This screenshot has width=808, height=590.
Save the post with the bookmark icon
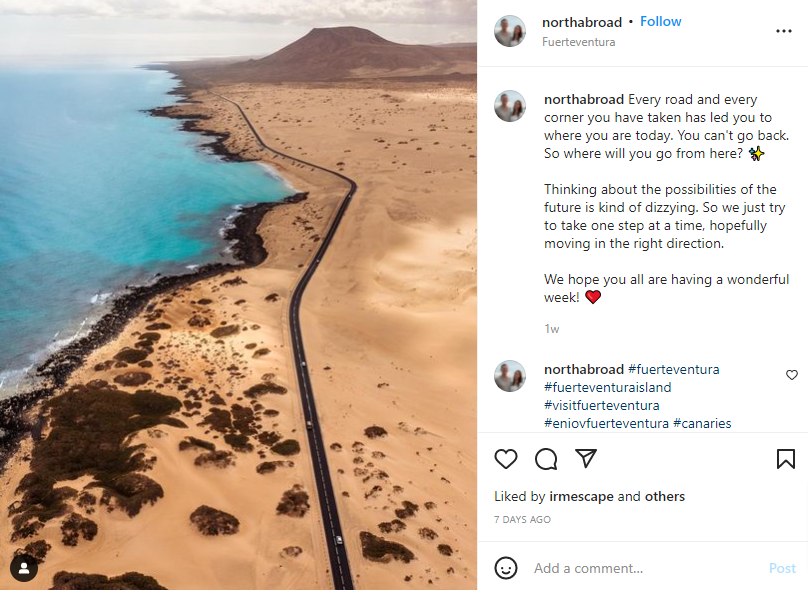(785, 459)
